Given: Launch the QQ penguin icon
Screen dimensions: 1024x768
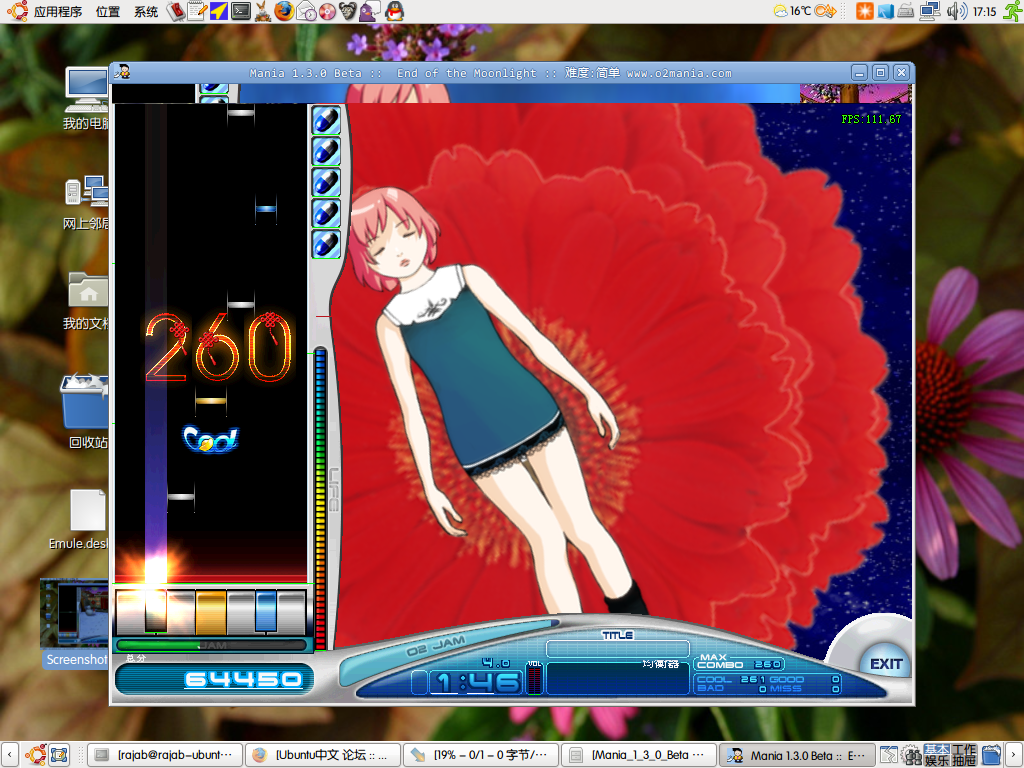Looking at the screenshot, I should [x=394, y=11].
